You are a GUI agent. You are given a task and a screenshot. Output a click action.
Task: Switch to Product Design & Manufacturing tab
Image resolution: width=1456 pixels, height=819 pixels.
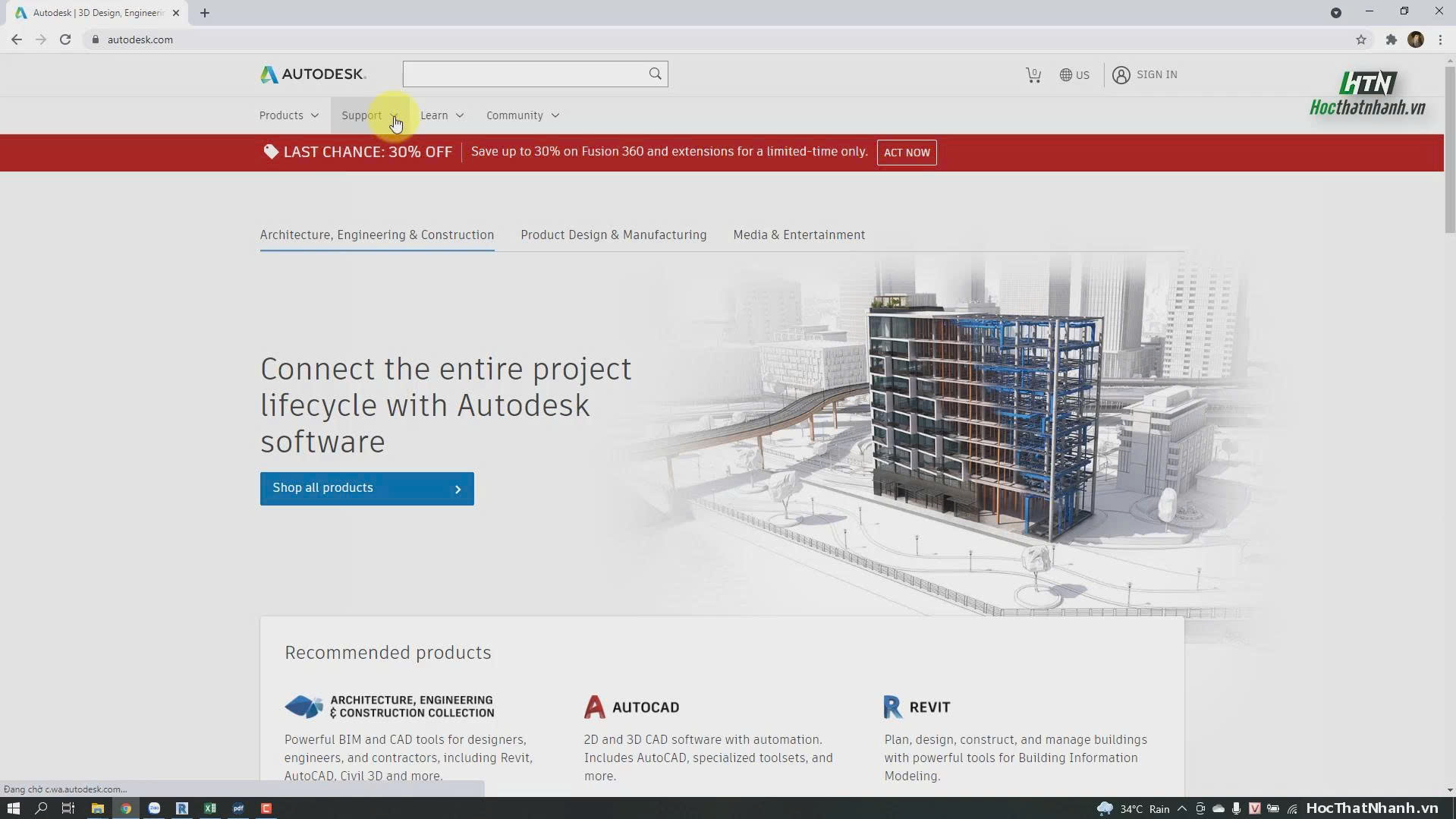[x=613, y=235]
